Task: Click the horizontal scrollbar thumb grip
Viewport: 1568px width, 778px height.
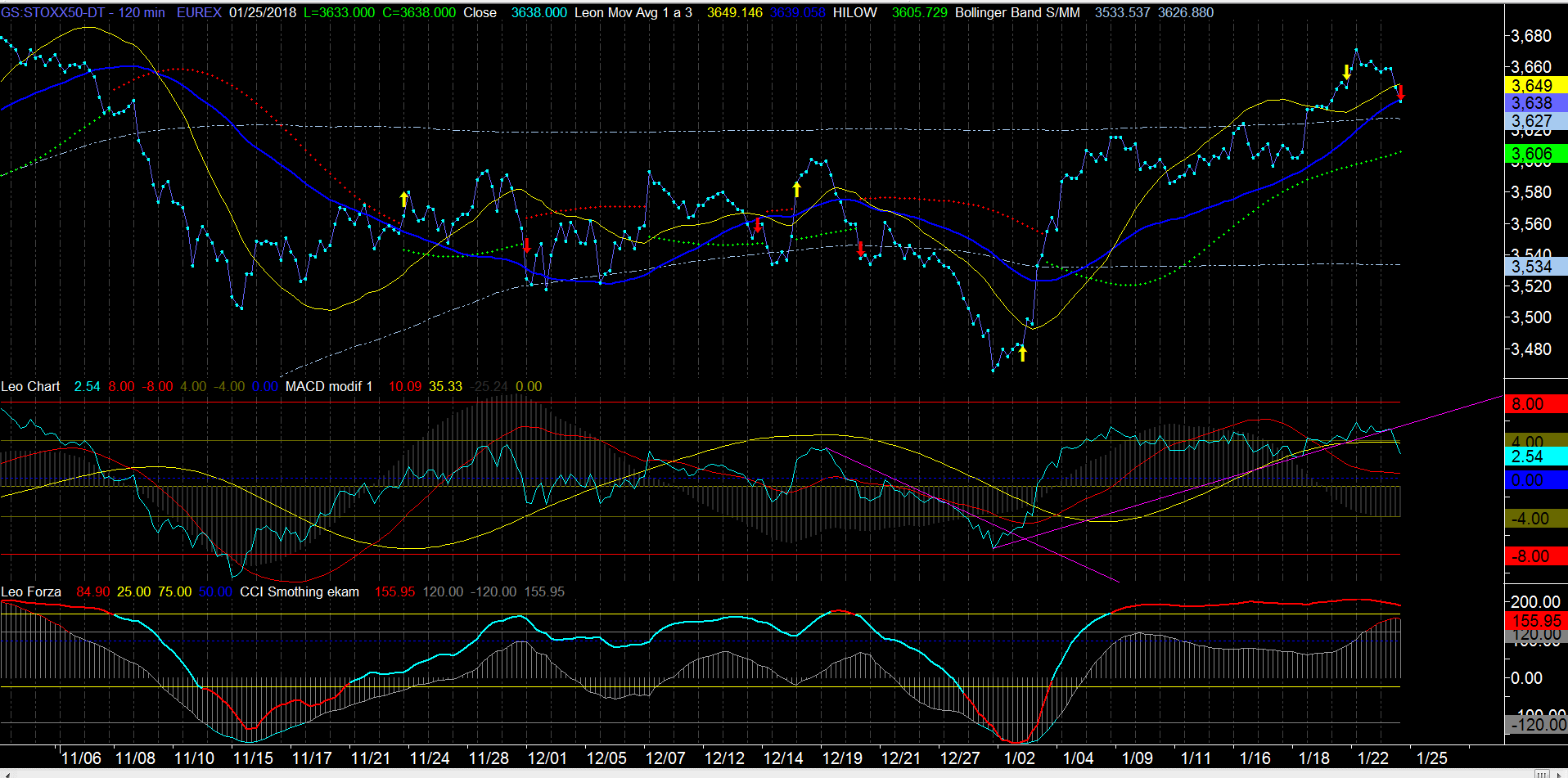Action: point(1542,773)
